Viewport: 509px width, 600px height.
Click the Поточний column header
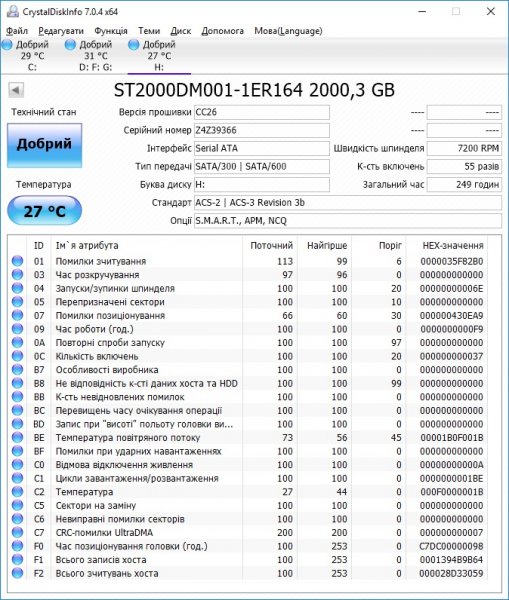270,246
